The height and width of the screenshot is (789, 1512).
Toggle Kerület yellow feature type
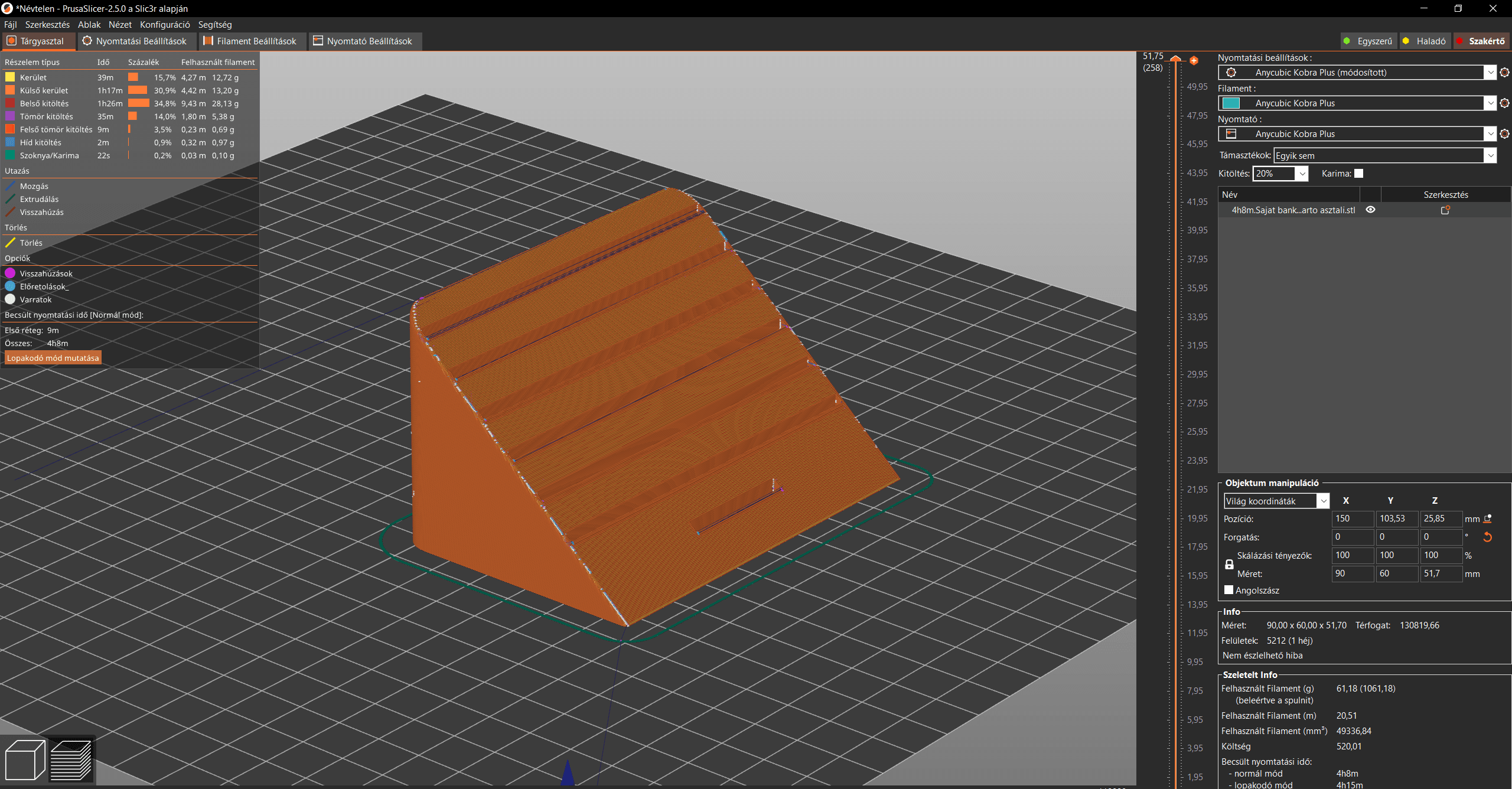(x=10, y=77)
